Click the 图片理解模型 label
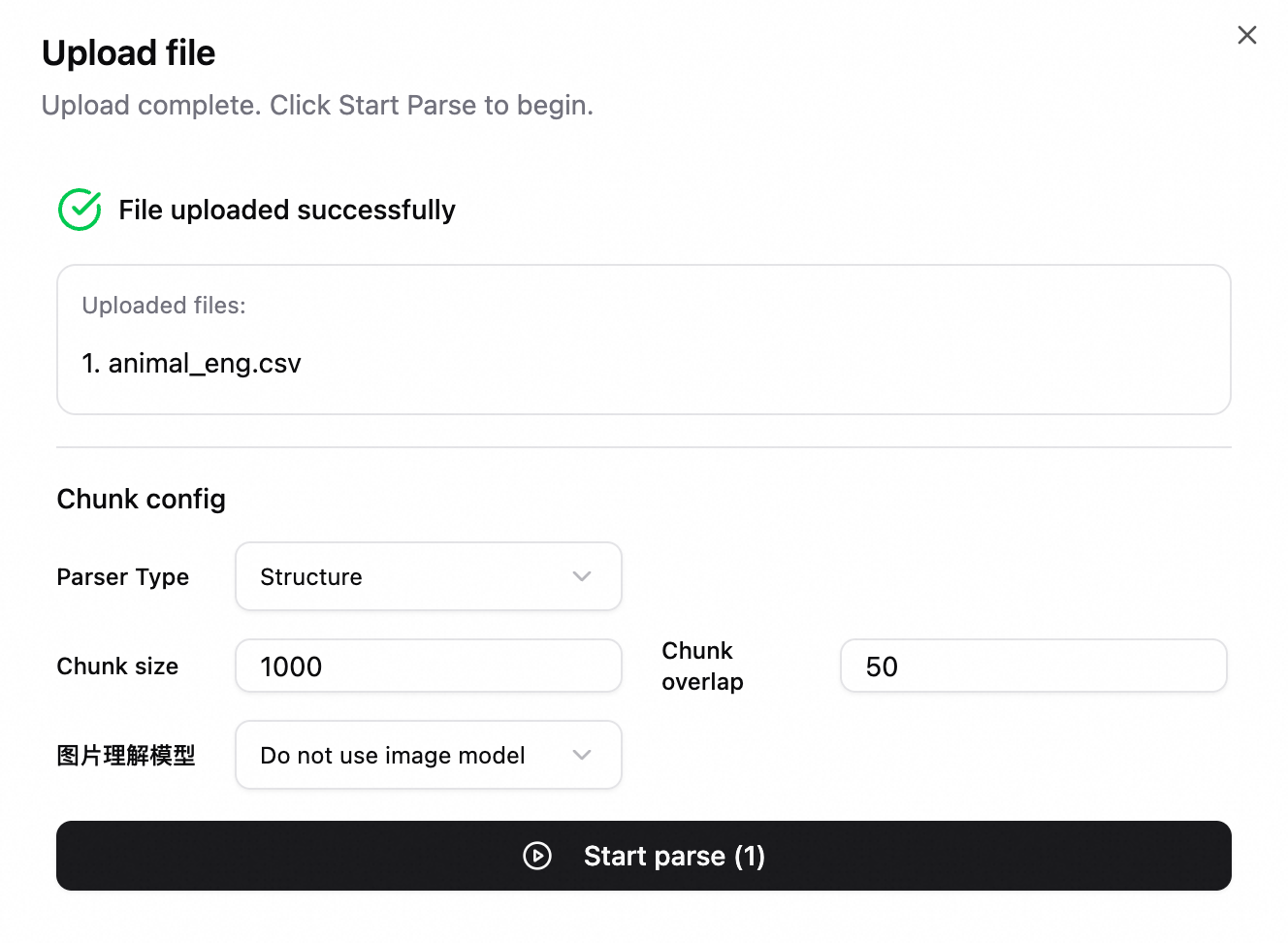1288x943 pixels. [126, 756]
